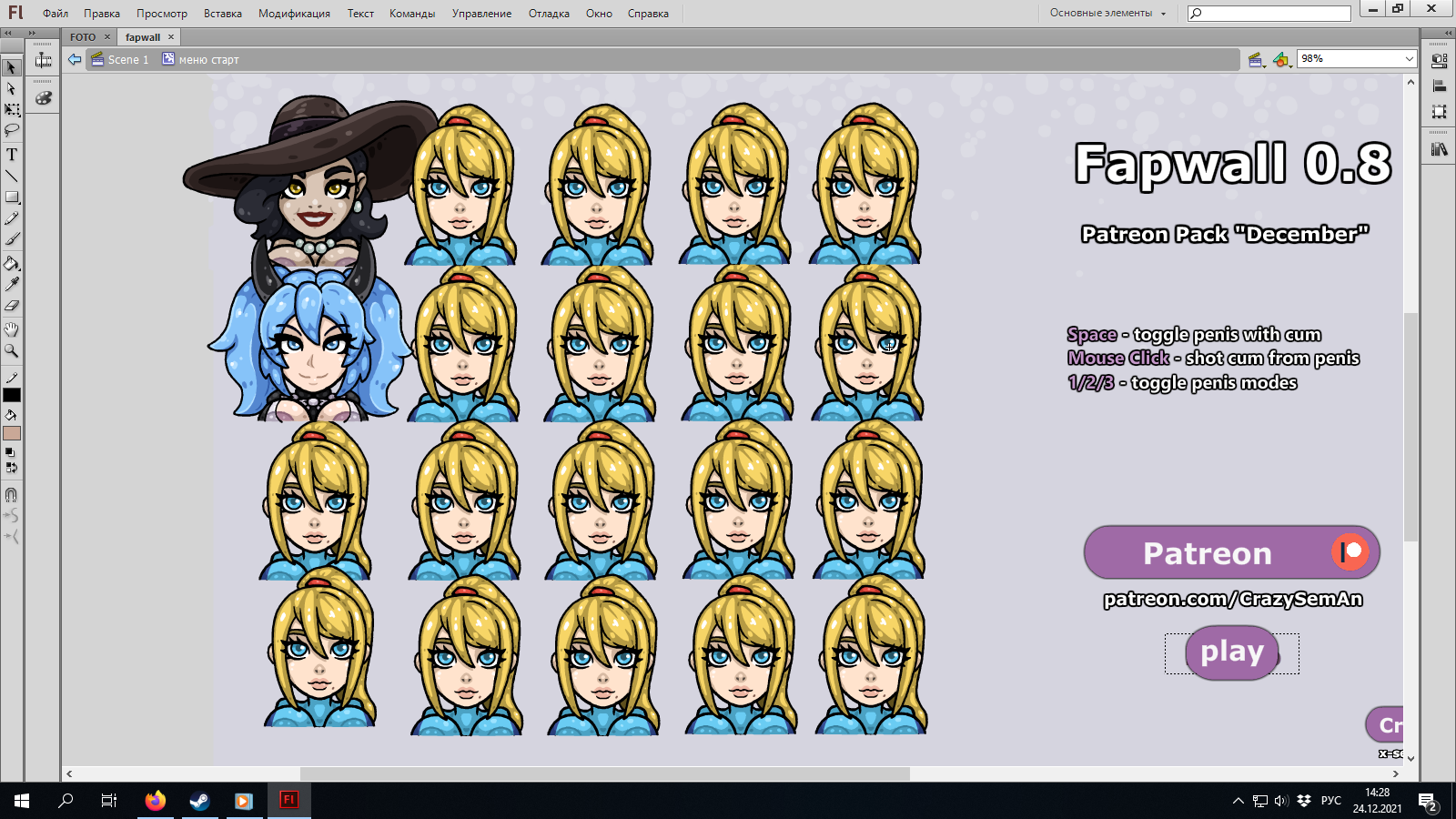Select the Rectangle shape tool

coord(11,197)
